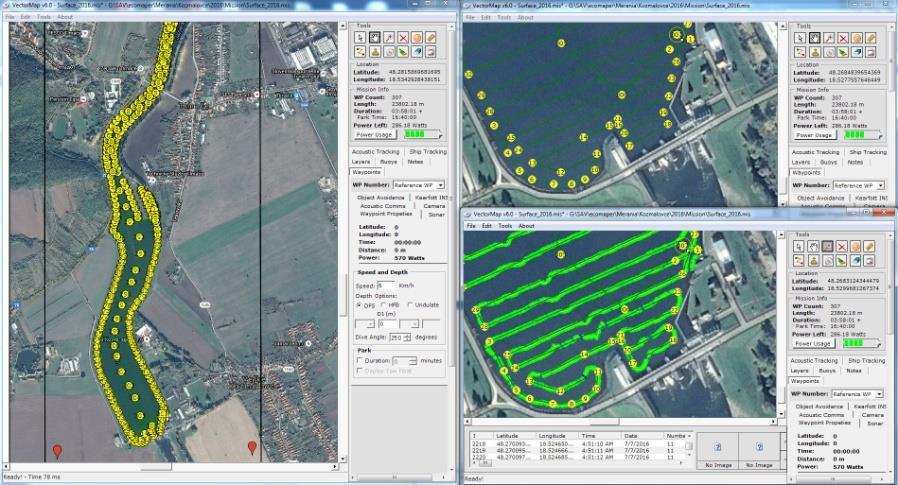Select route path tool in top-right window
This screenshot has width=898, height=485.
point(800,52)
